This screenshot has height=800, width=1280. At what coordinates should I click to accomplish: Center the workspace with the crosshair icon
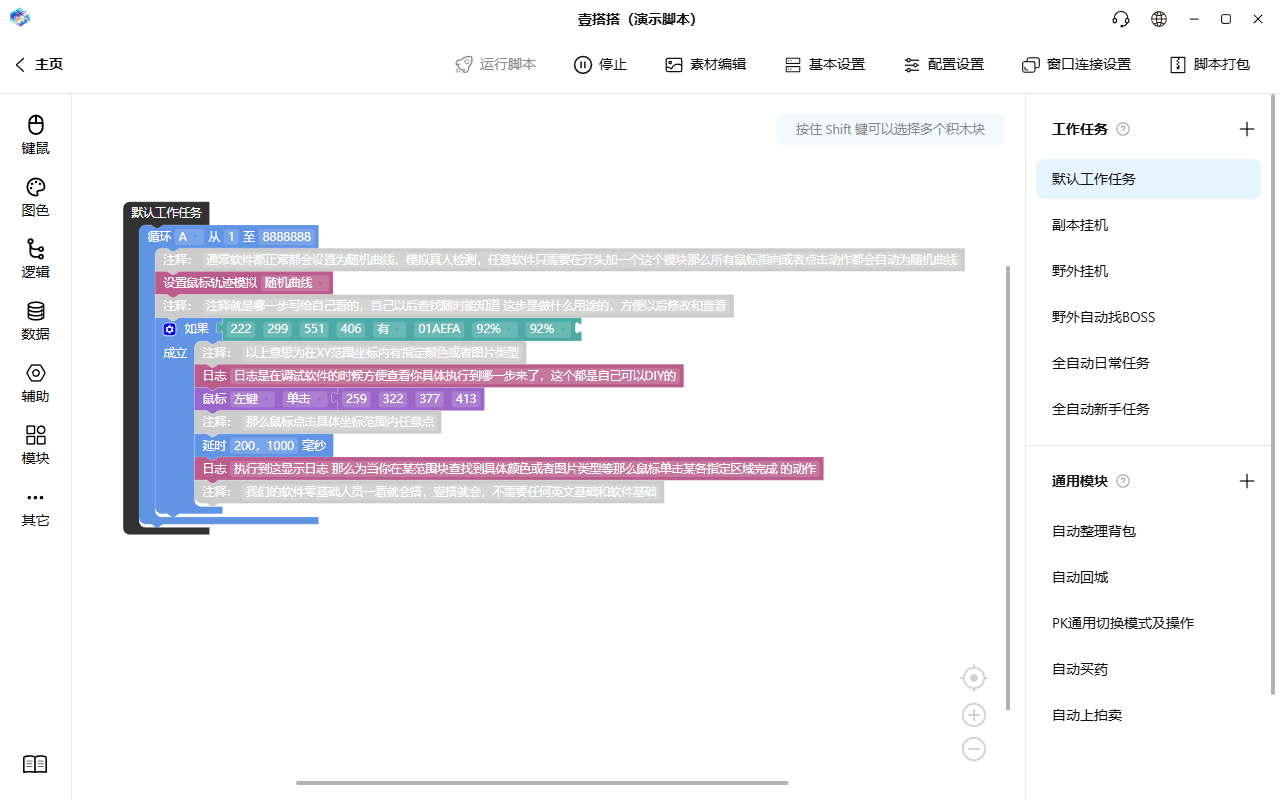pos(974,678)
